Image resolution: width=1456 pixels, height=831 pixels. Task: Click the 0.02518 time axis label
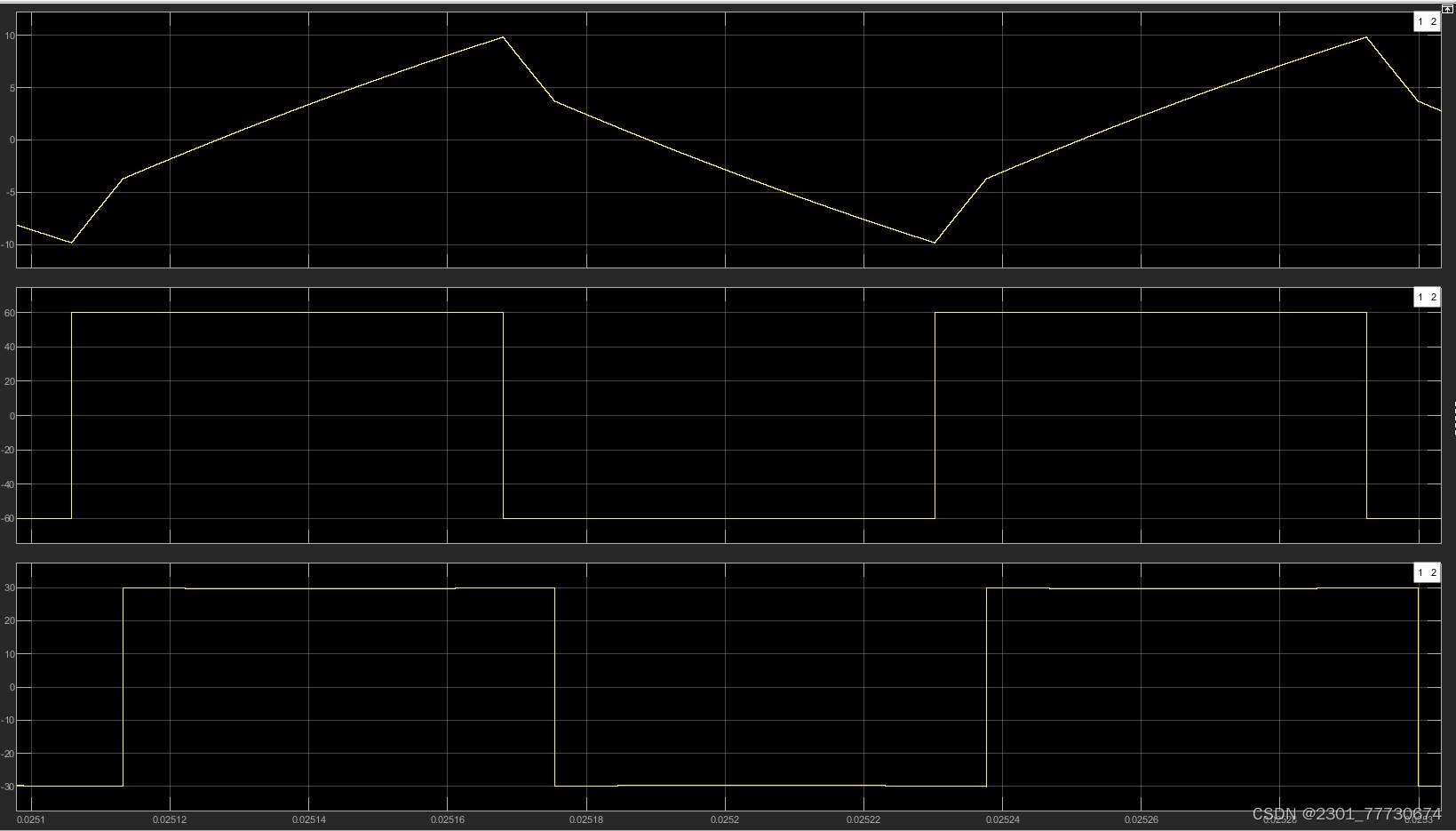[586, 819]
